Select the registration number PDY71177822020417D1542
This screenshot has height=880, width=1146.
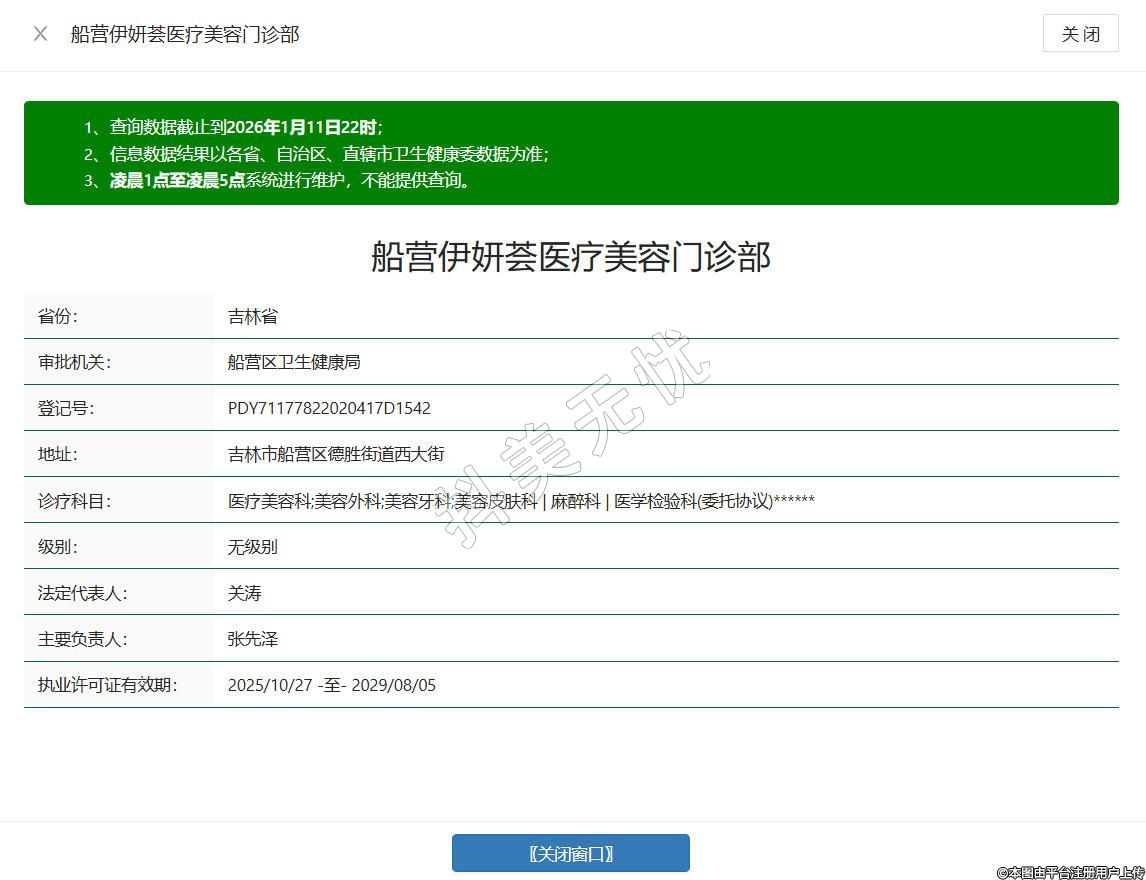[x=329, y=408]
